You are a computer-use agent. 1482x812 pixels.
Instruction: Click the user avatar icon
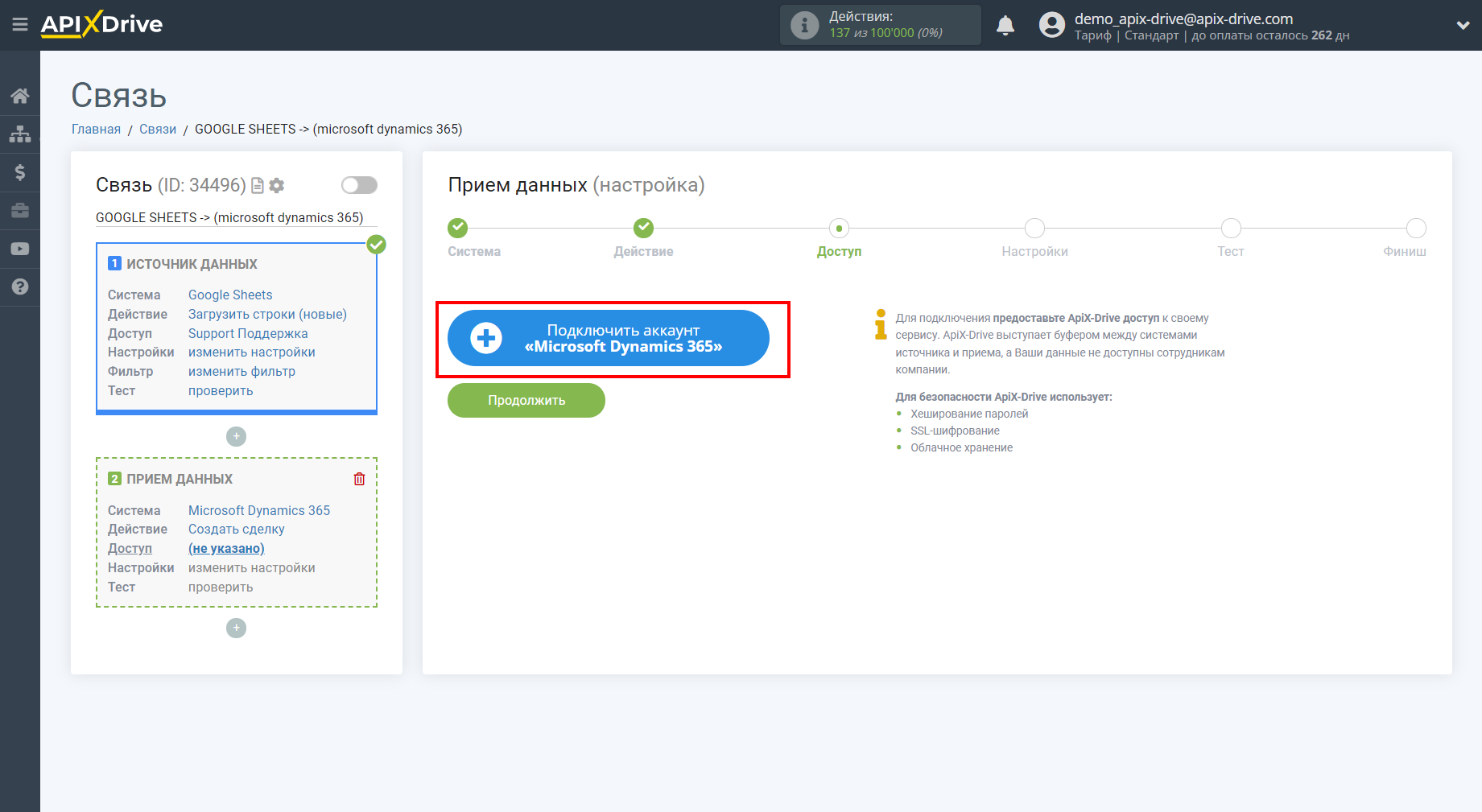tap(1052, 25)
